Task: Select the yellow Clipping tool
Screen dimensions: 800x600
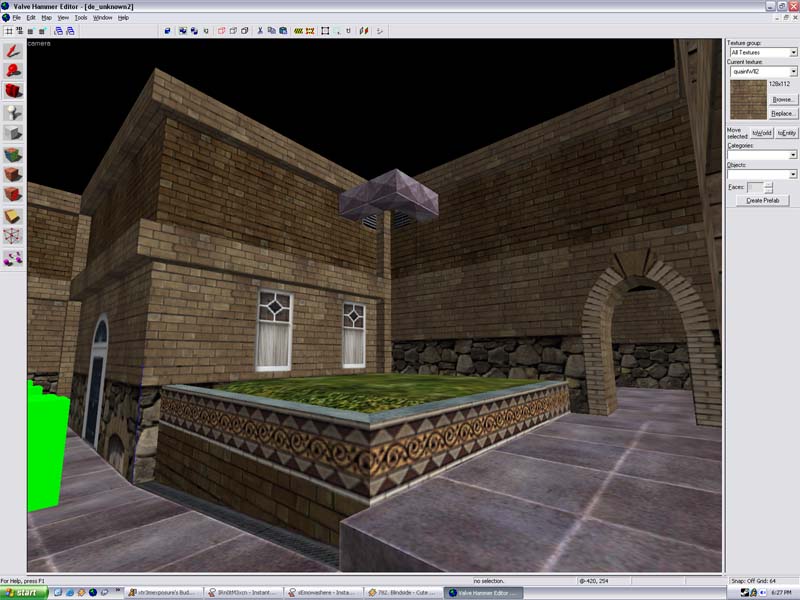Action: point(13,215)
